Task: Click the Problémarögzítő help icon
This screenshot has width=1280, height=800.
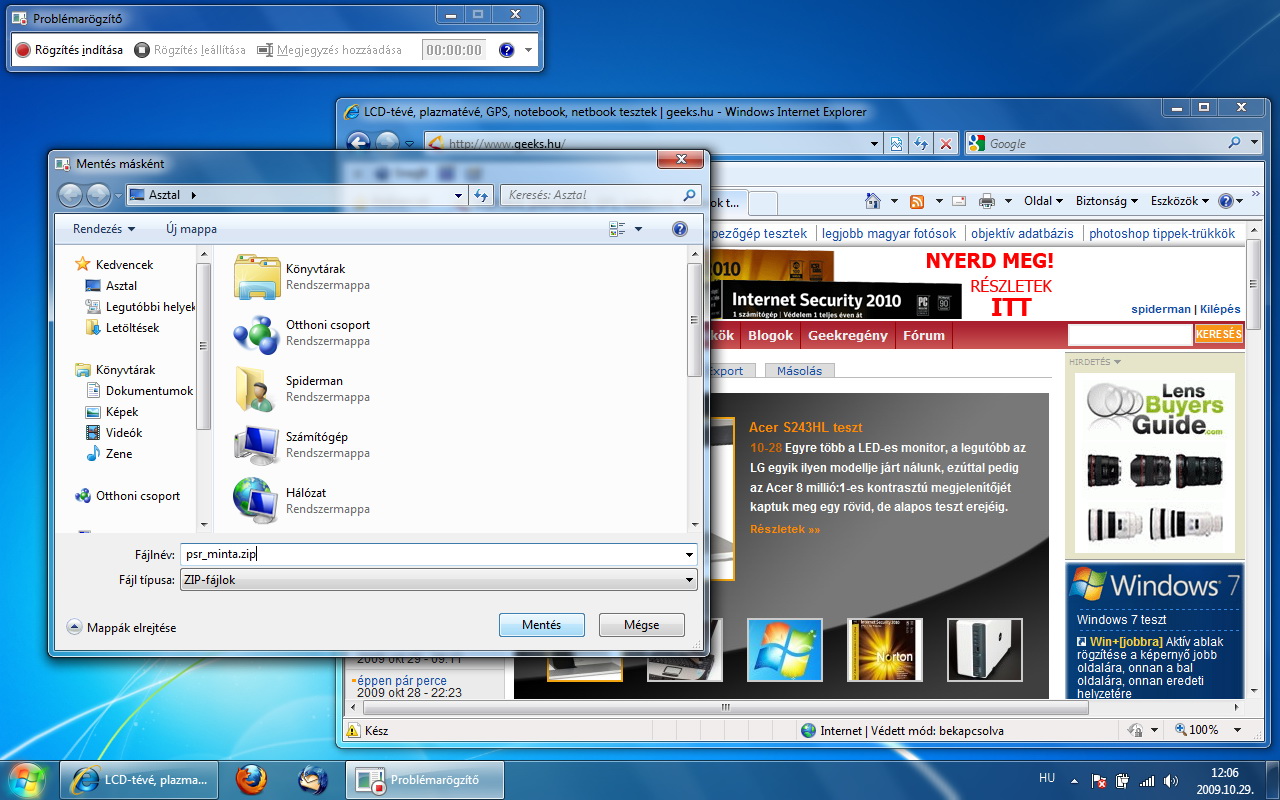Action: tap(506, 50)
